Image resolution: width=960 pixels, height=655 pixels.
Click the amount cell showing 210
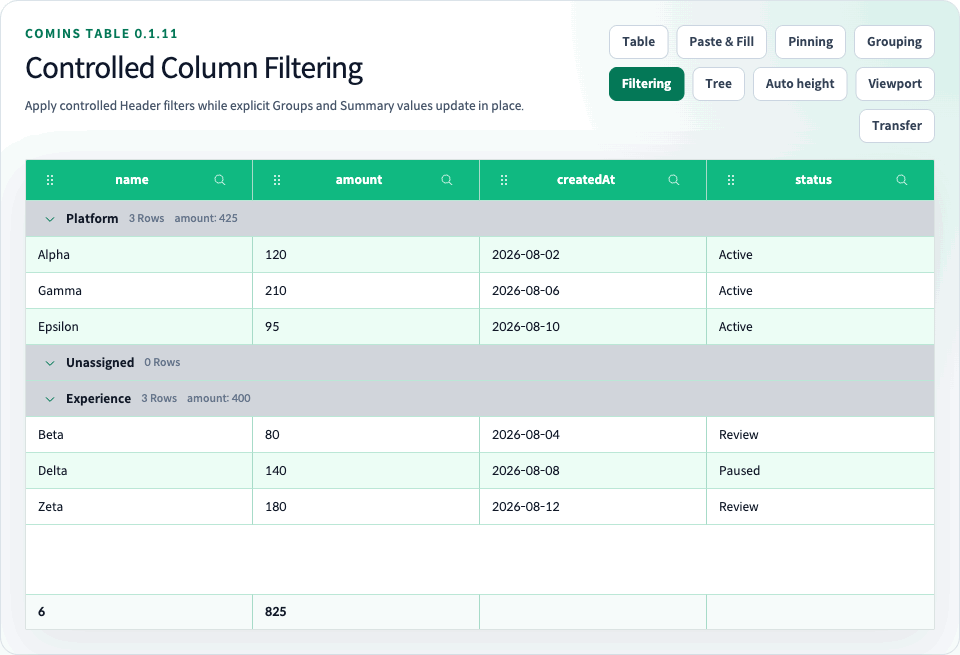tap(366, 291)
